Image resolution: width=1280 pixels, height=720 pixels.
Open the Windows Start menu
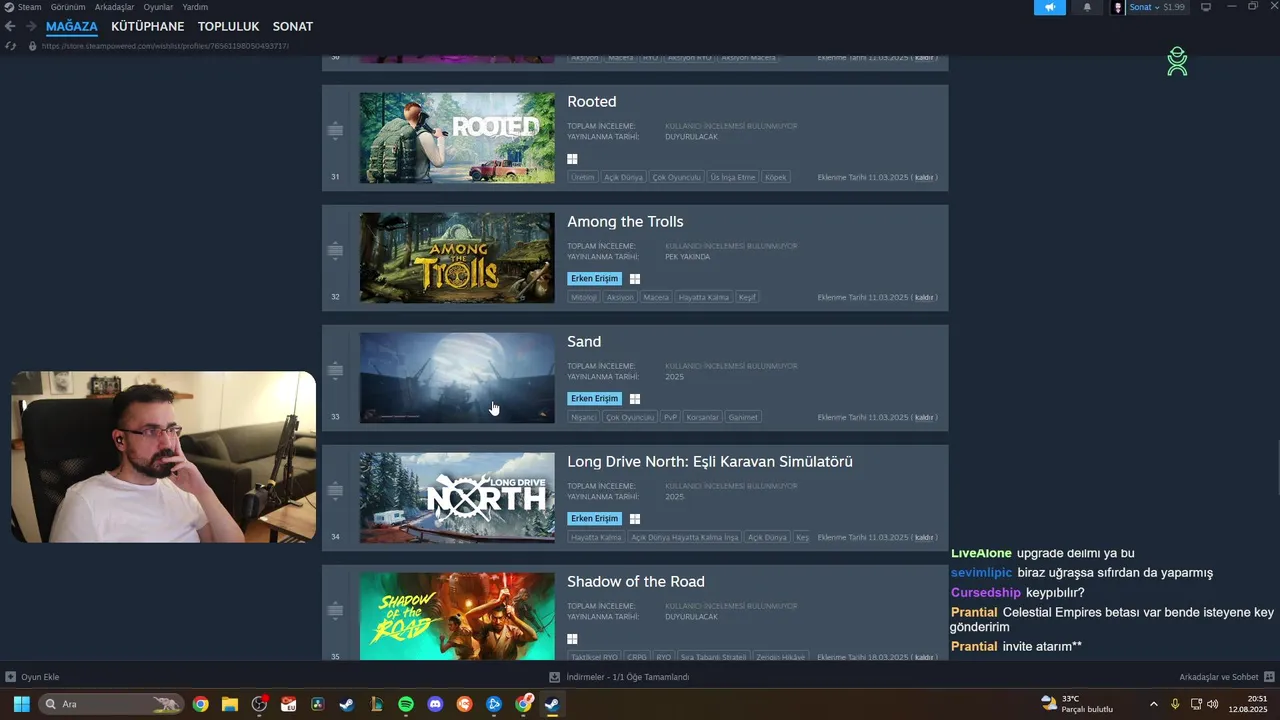tap(21, 704)
